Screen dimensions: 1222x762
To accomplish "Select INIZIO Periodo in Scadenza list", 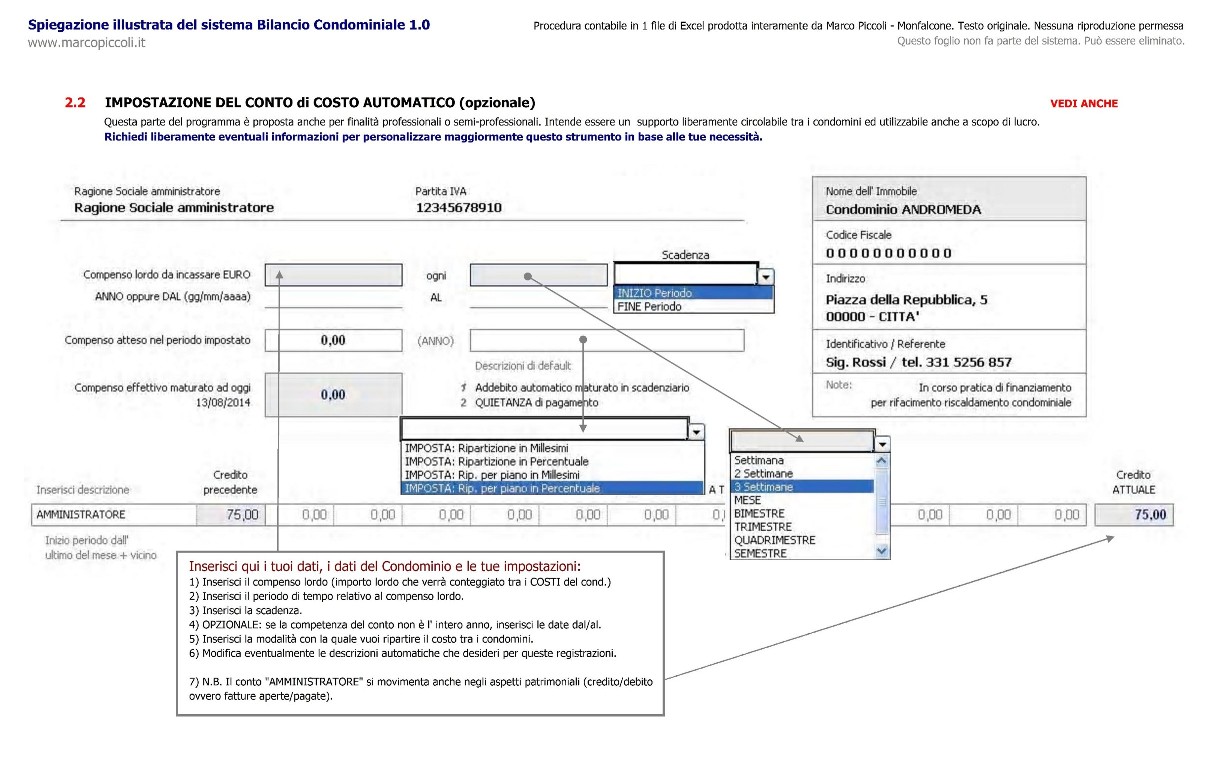I will (x=694, y=293).
